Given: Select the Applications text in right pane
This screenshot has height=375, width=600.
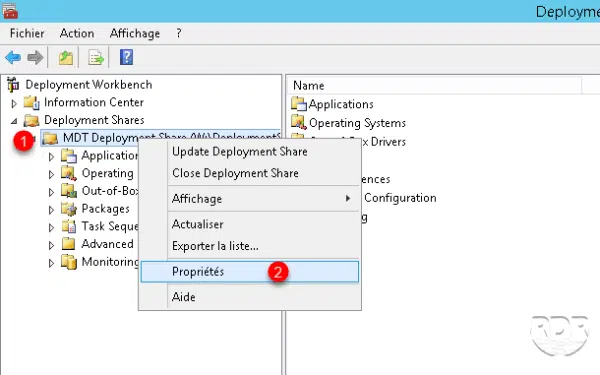Looking at the screenshot, I should coord(341,104).
